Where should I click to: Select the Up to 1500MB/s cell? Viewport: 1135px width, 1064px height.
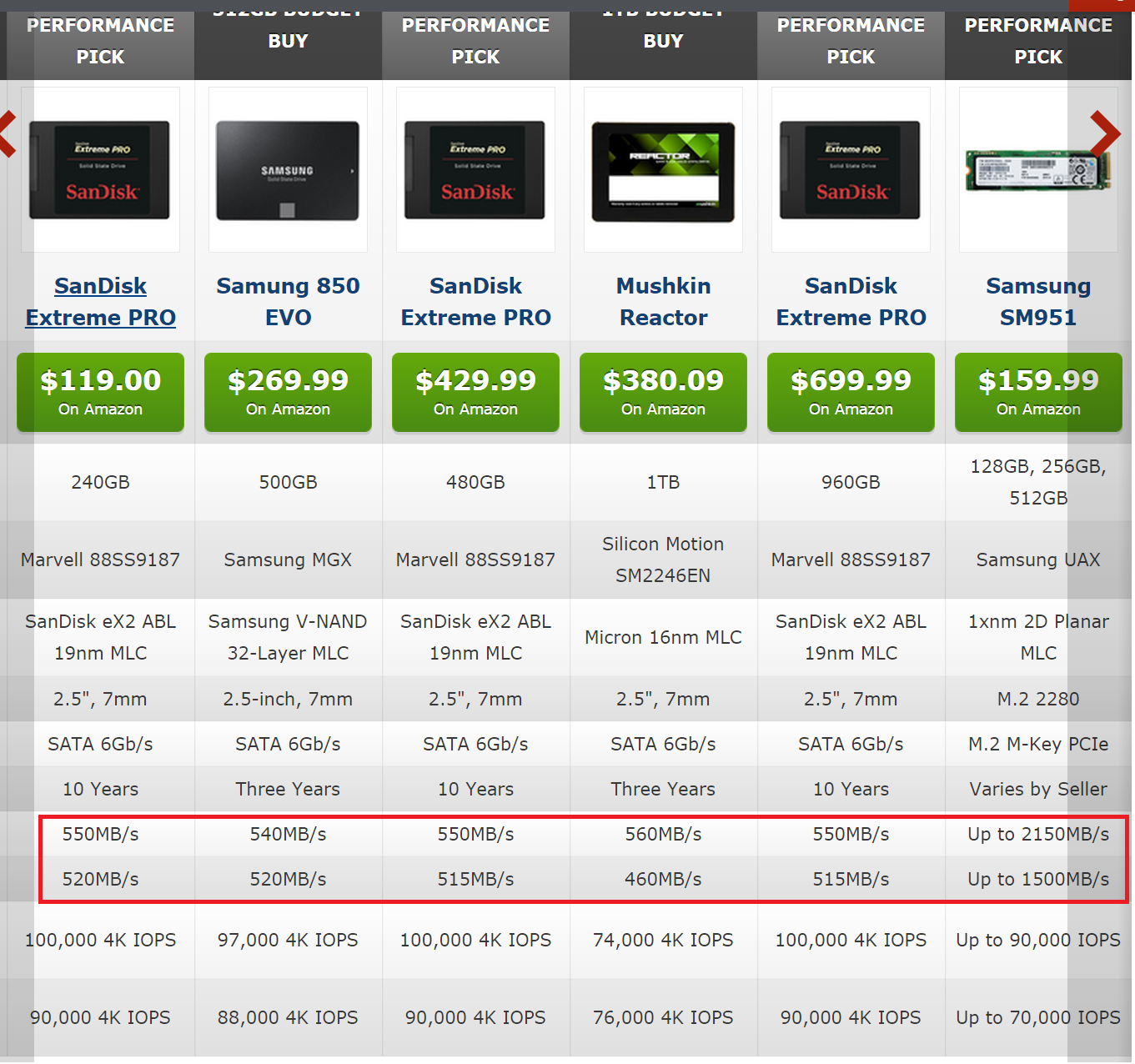[x=1038, y=879]
